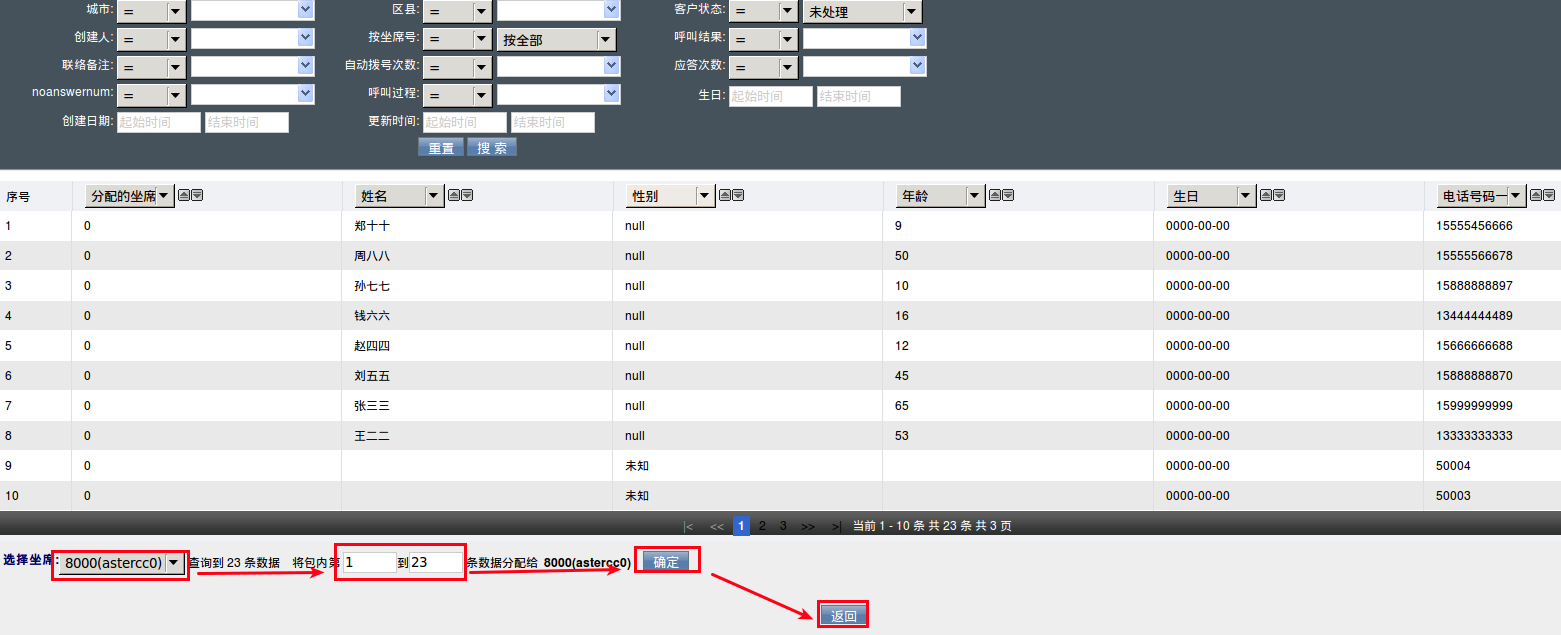Sort 姓名 column descending with down icon
Viewport: 1561px width, 635px height.
(467, 195)
